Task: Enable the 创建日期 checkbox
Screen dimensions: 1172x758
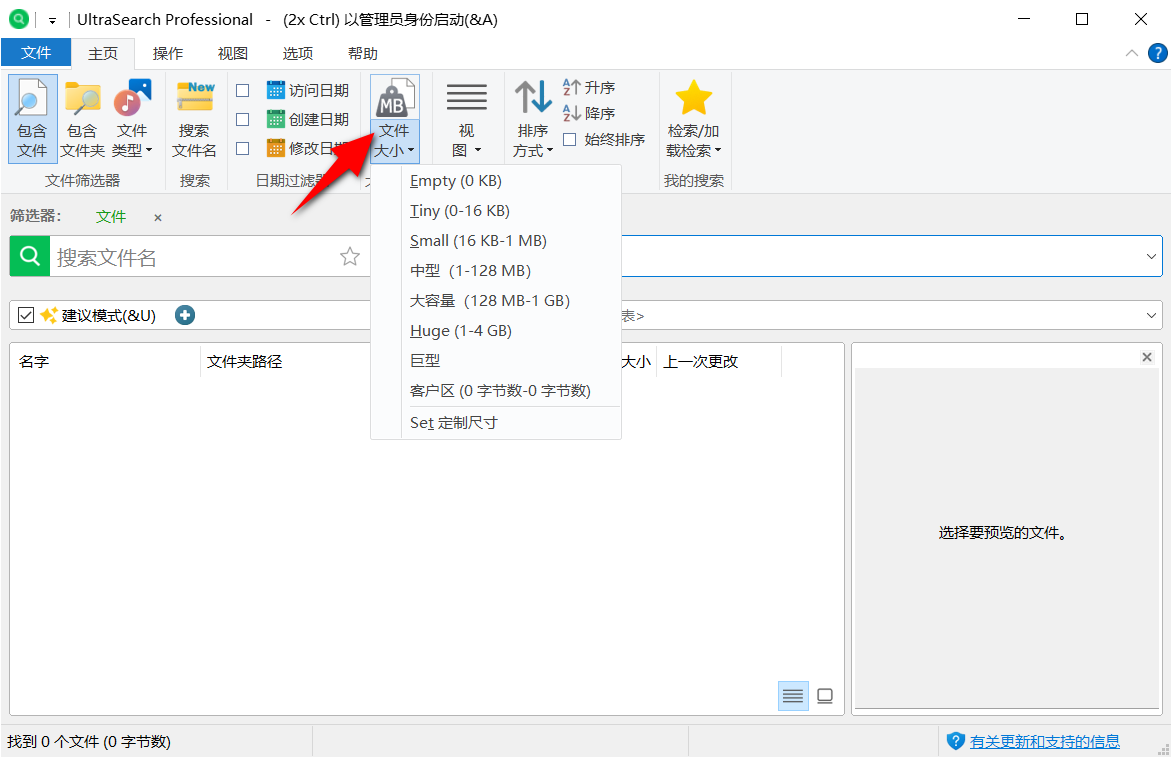Action: pos(242,118)
